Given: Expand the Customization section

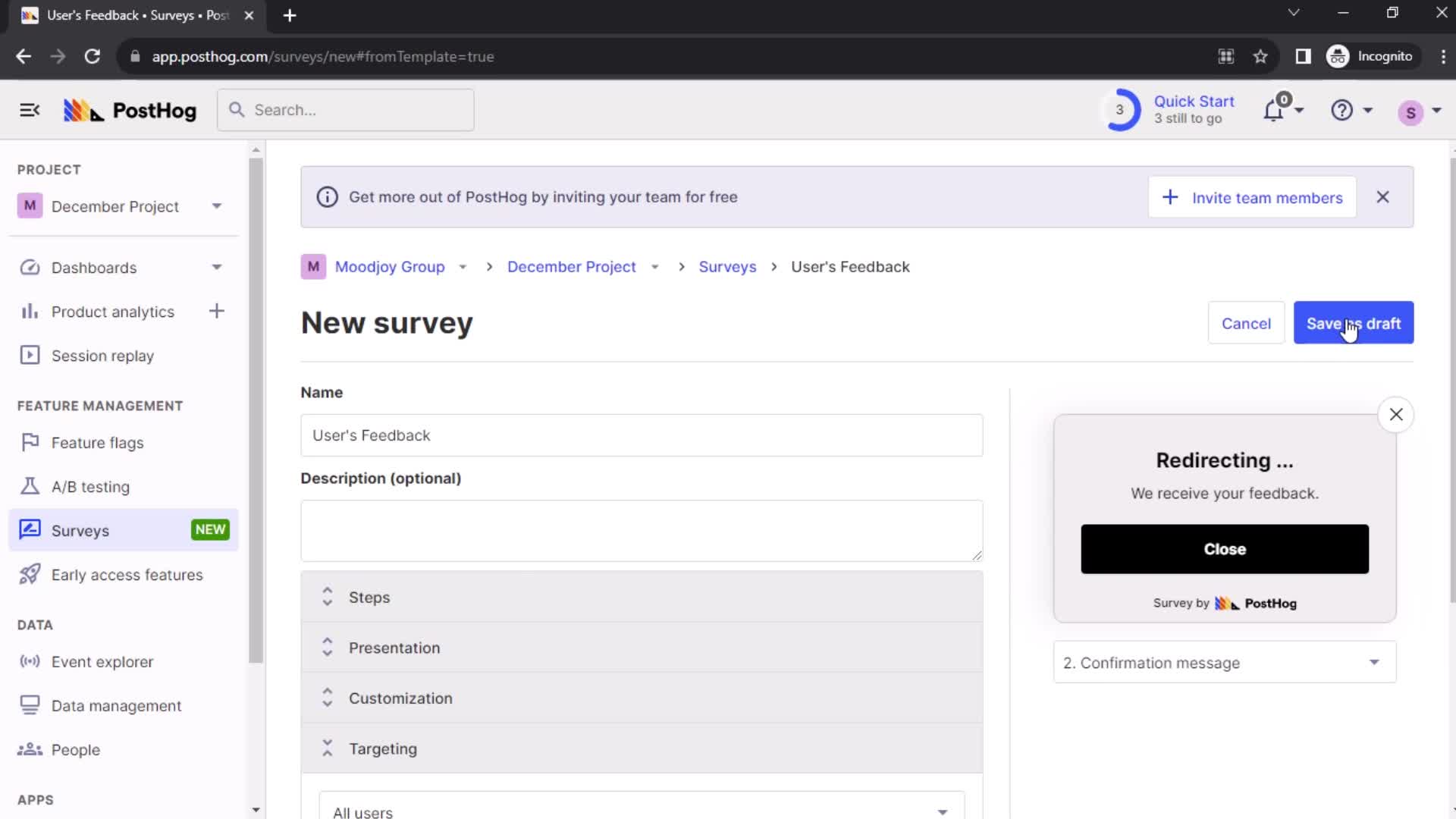Looking at the screenshot, I should [328, 697].
